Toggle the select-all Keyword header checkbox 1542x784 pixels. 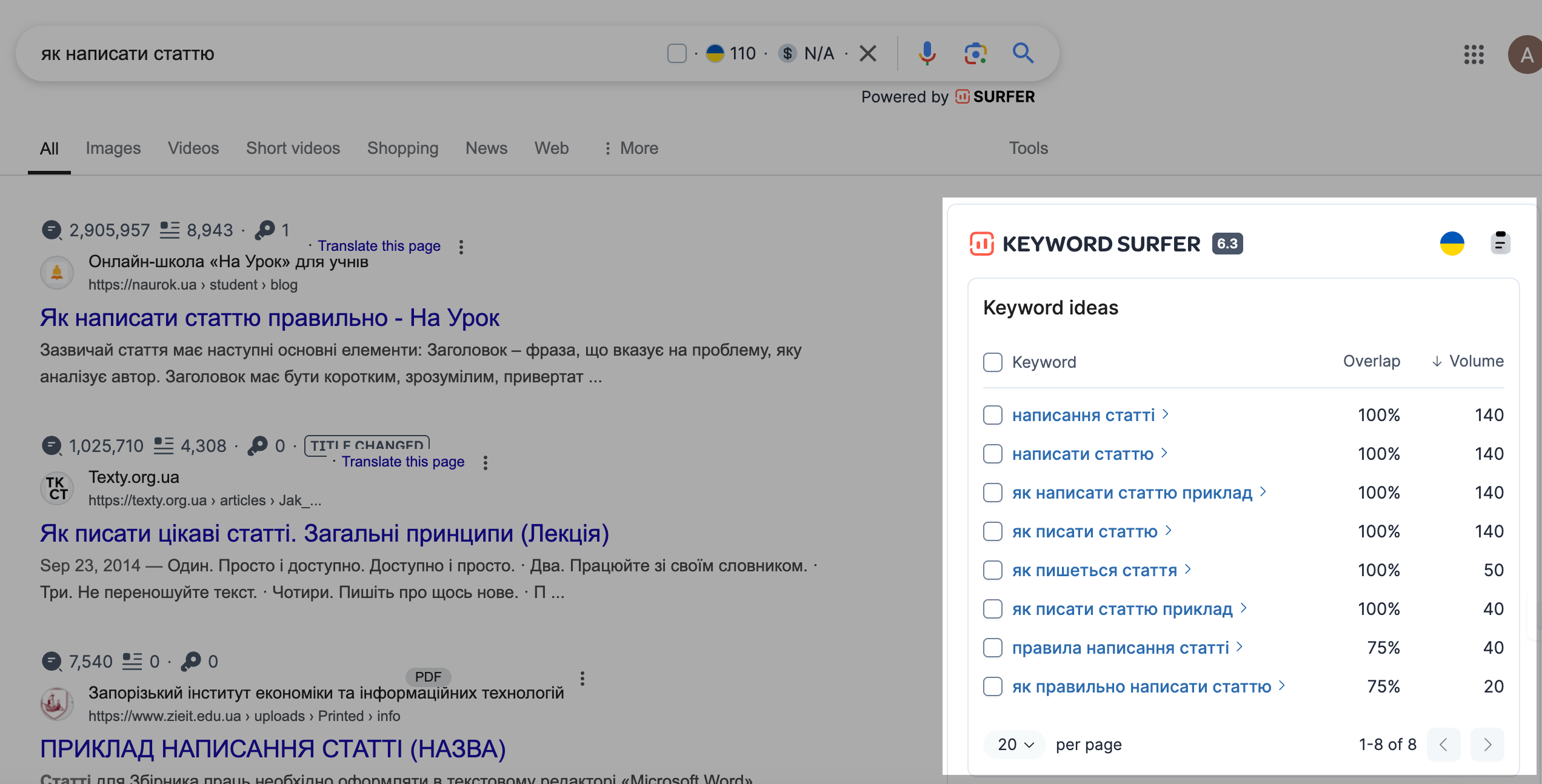pos(993,362)
